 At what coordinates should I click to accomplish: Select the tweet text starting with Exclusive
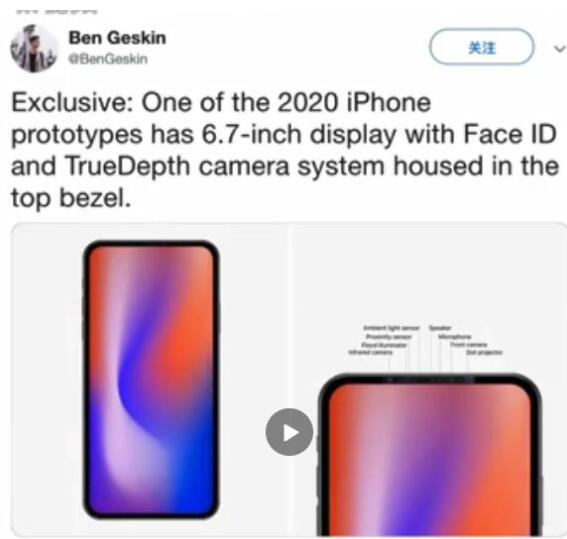point(284,150)
